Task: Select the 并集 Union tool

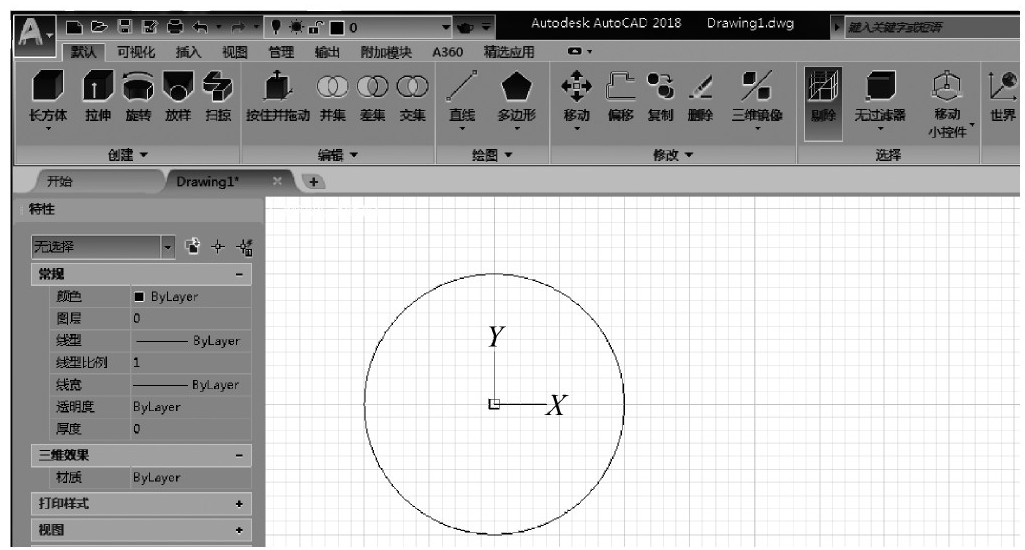Action: pyautogui.click(x=332, y=97)
